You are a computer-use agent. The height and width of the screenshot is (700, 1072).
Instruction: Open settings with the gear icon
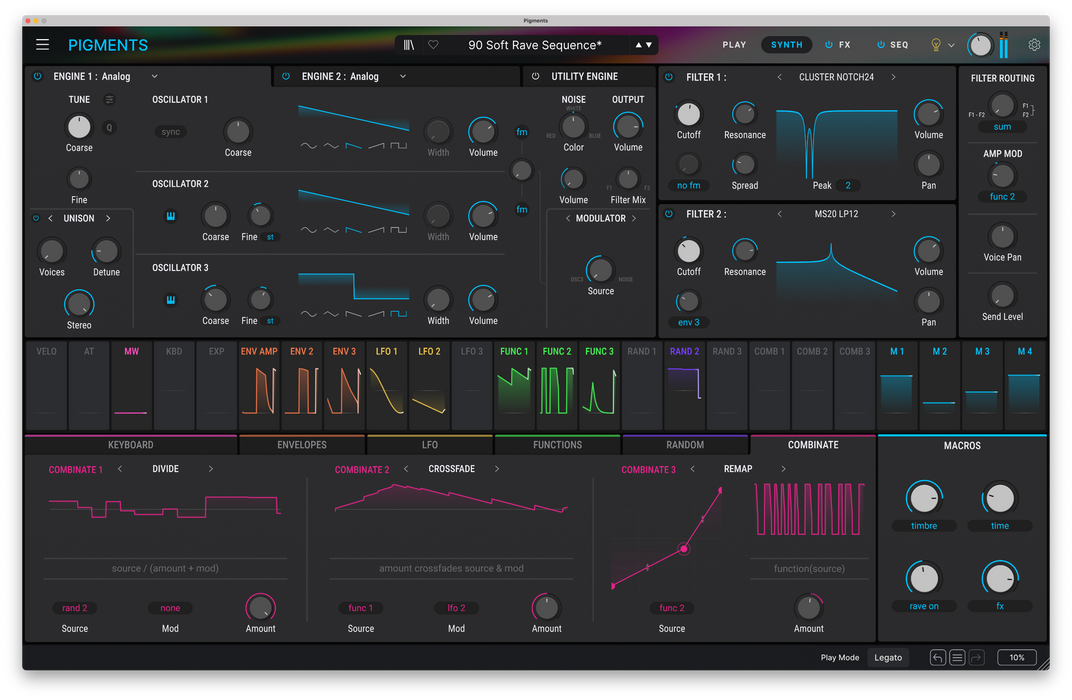1034,45
